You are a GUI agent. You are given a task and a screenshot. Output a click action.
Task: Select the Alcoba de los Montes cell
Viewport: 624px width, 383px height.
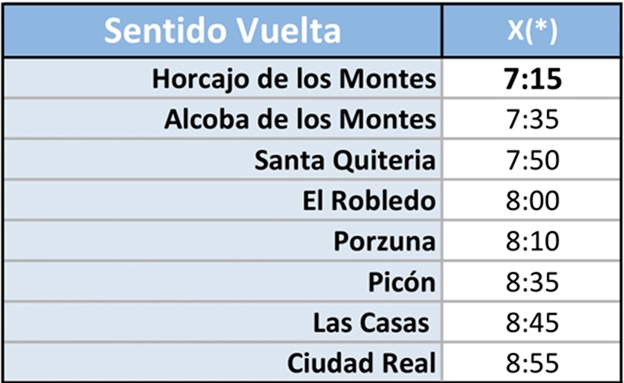(x=222, y=119)
